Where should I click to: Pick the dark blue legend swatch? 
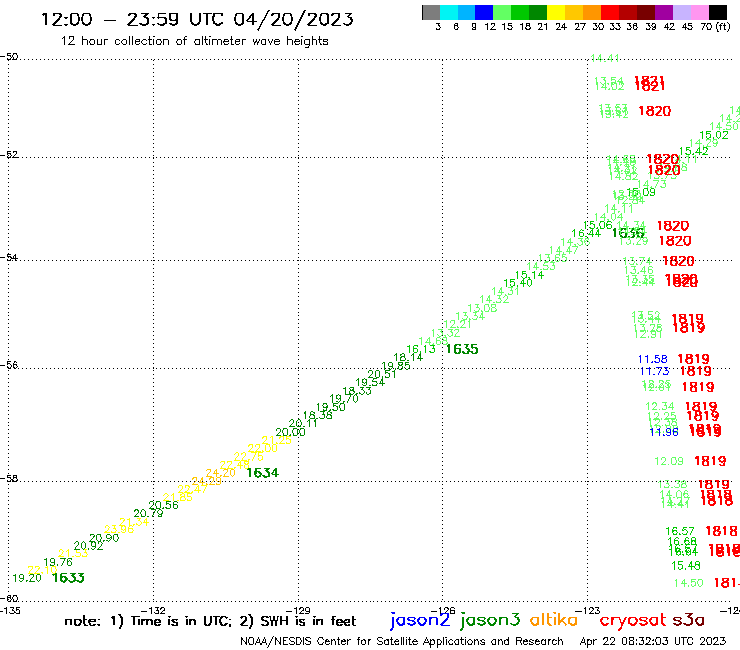click(484, 13)
